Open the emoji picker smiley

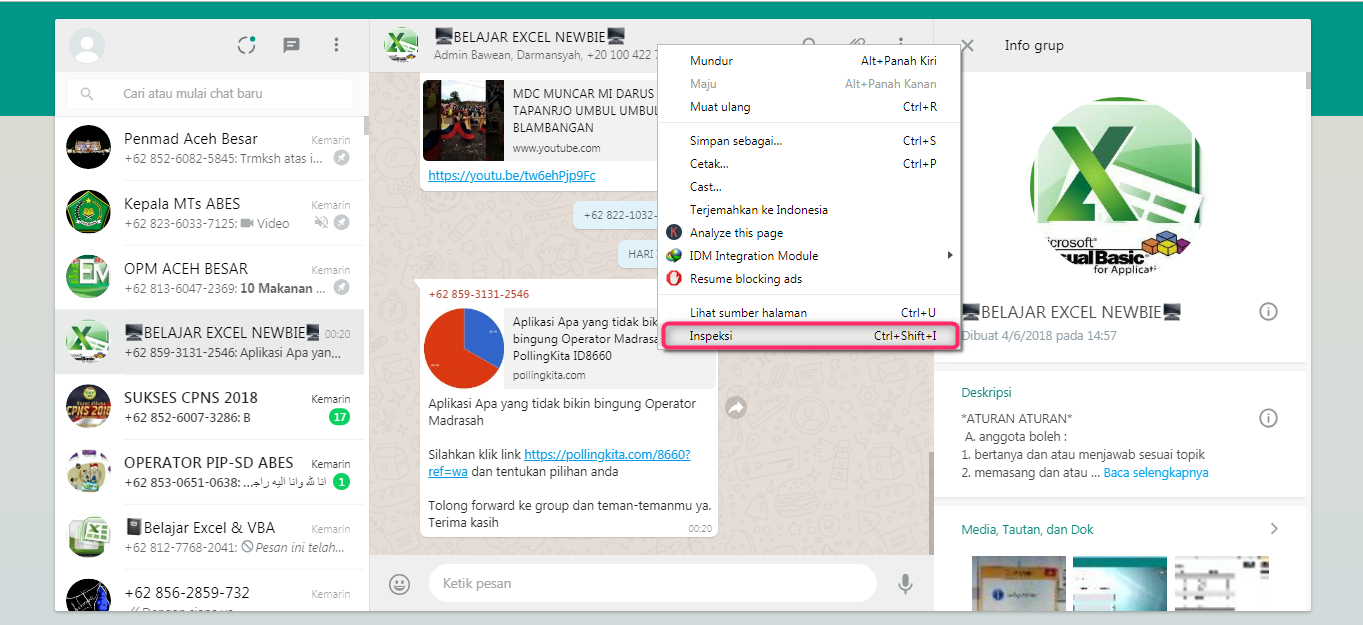click(400, 584)
